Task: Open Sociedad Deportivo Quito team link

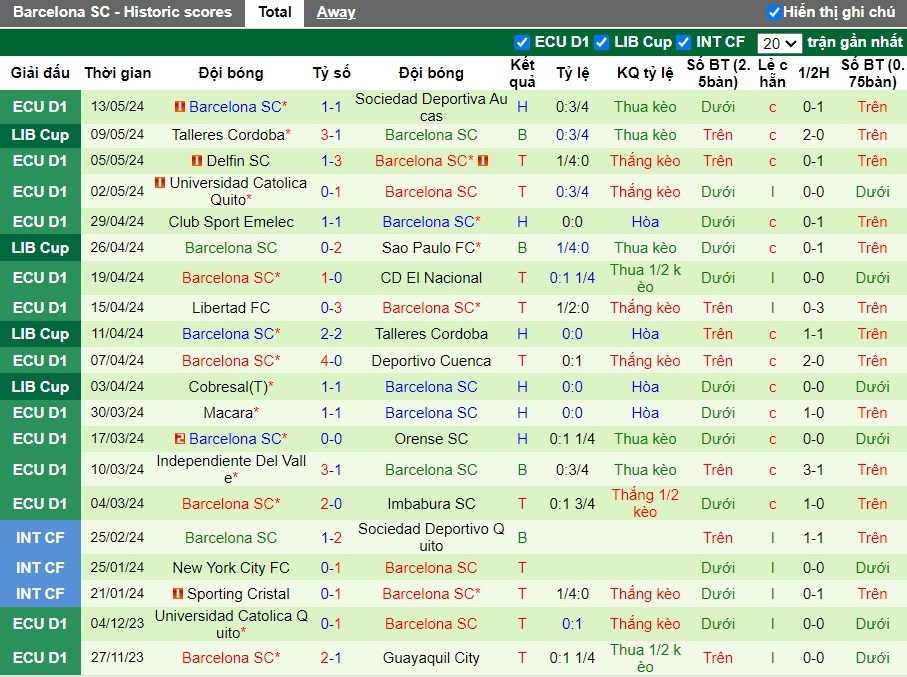Action: (x=431, y=537)
